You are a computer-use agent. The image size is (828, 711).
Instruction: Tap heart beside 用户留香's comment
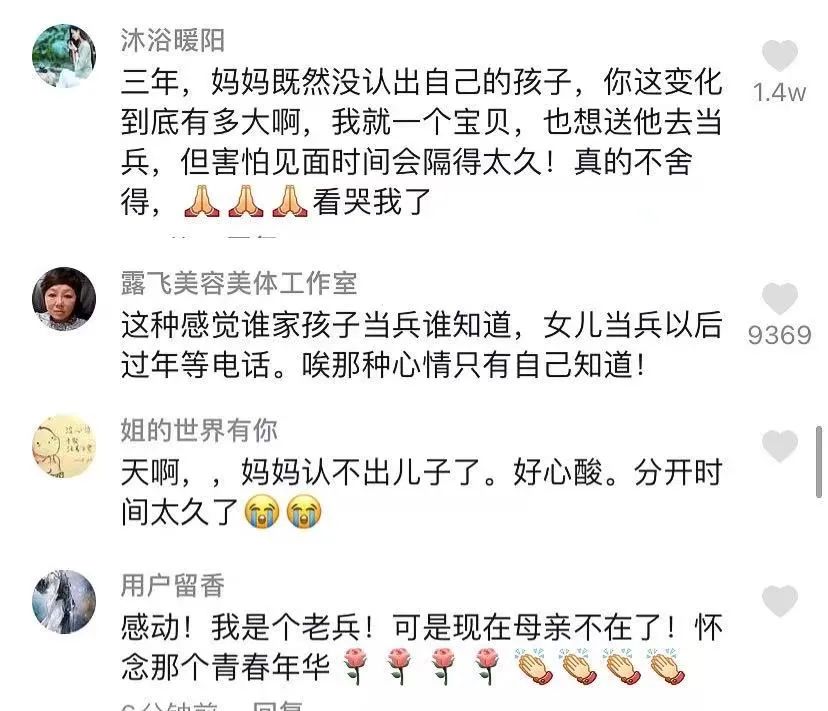[779, 601]
